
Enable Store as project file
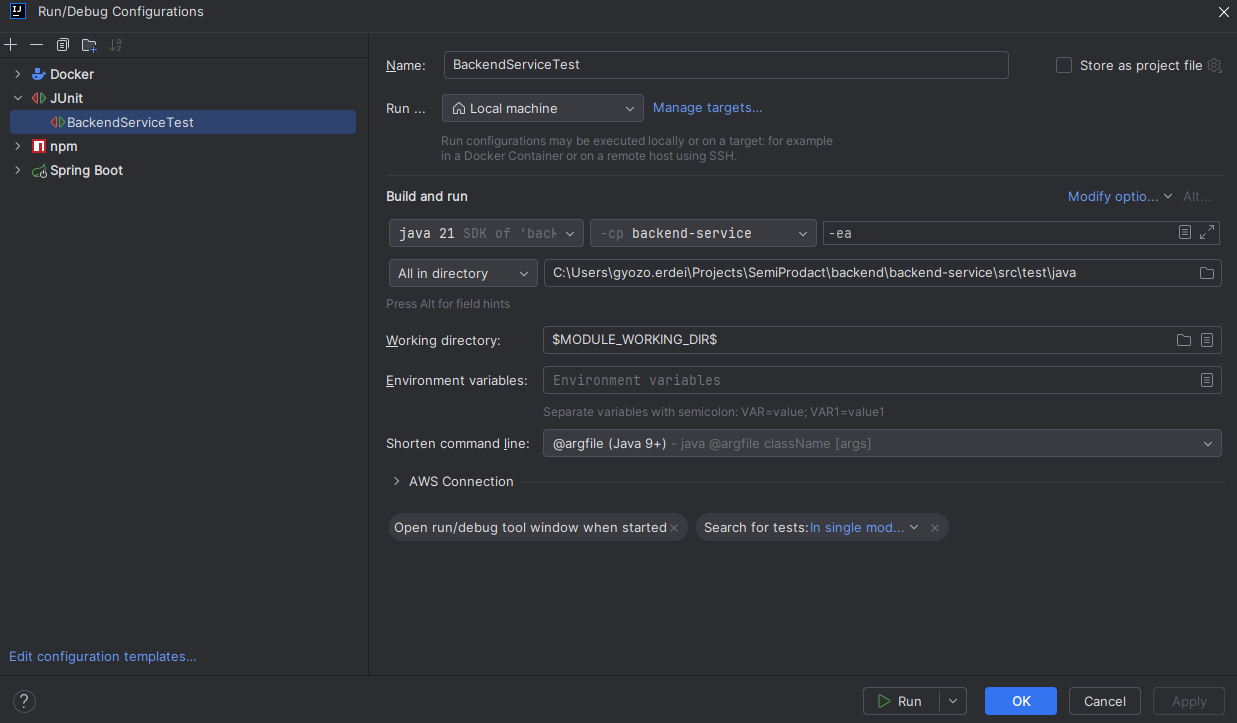1064,65
